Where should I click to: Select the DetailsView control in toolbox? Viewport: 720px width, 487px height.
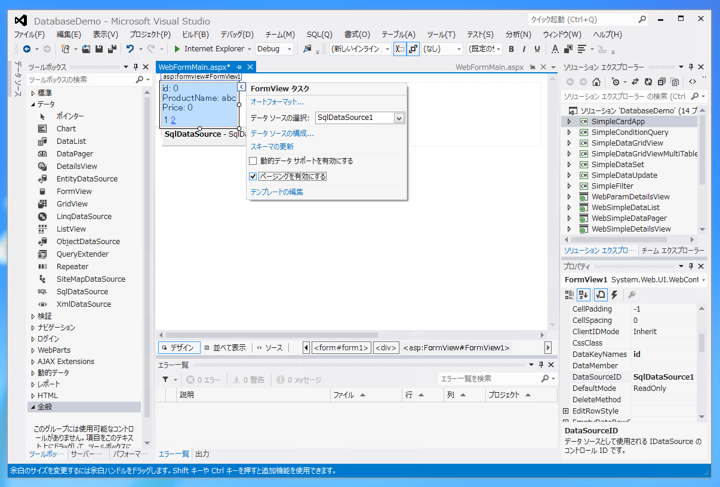click(x=77, y=166)
